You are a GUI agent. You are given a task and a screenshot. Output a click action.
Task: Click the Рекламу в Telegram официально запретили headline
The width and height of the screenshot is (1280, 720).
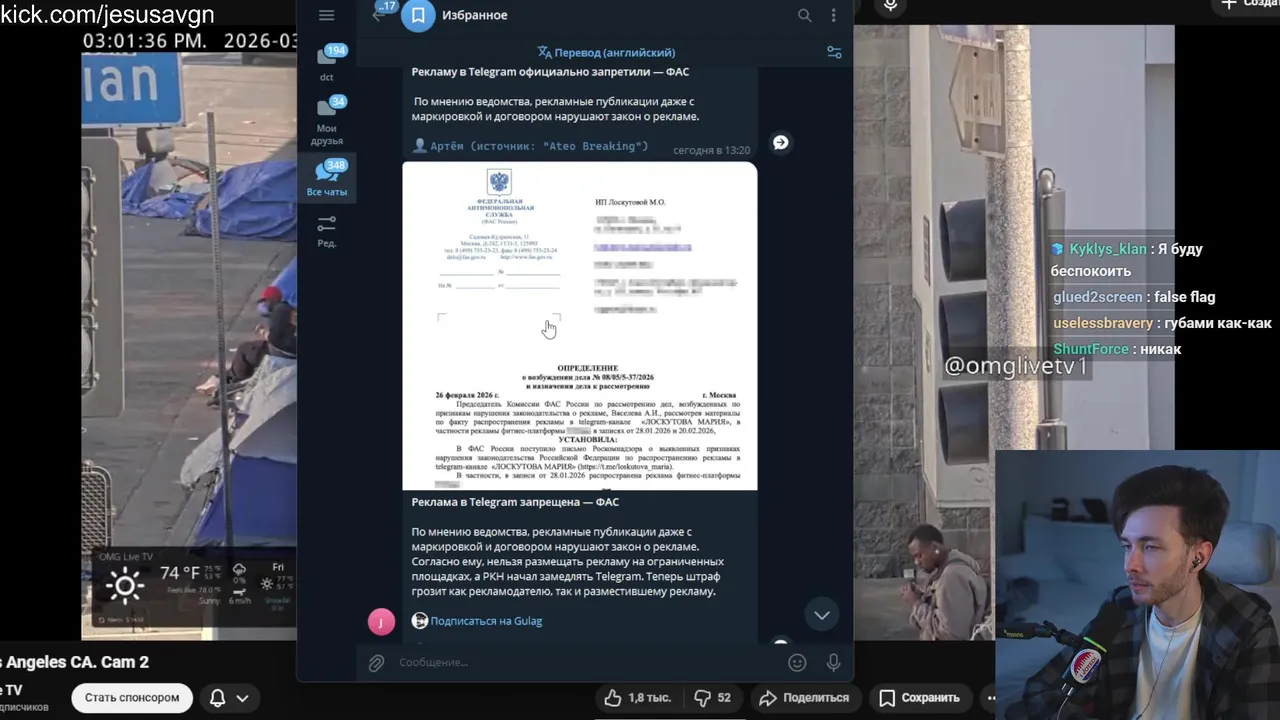[550, 72]
